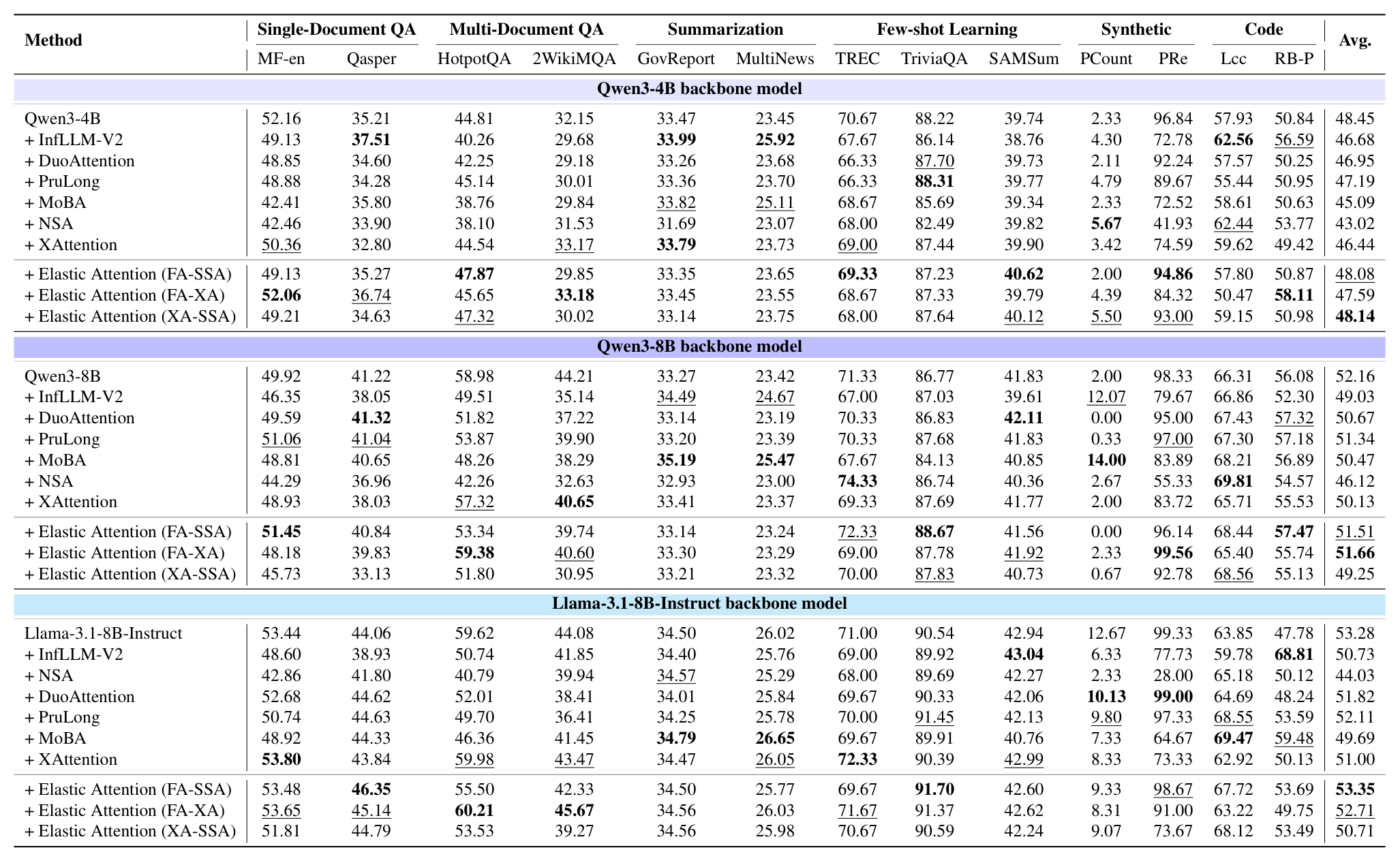The width and height of the screenshot is (1400, 863).
Task: Click bold Lcc value 69.81
Action: (1233, 481)
